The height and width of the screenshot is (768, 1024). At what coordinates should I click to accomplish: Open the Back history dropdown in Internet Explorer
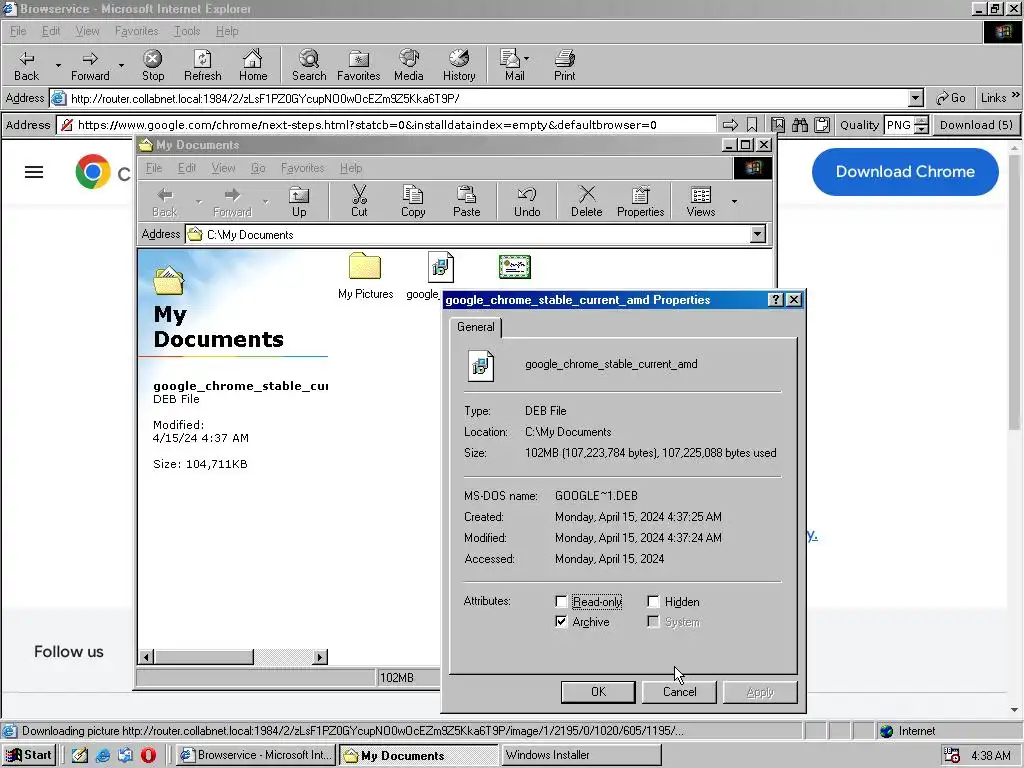[x=57, y=65]
